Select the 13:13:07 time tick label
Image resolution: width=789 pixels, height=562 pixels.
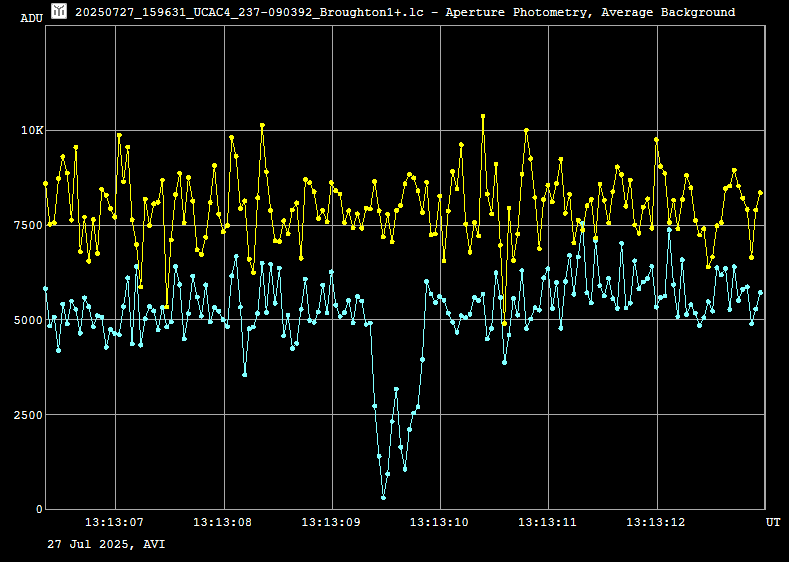coord(114,522)
